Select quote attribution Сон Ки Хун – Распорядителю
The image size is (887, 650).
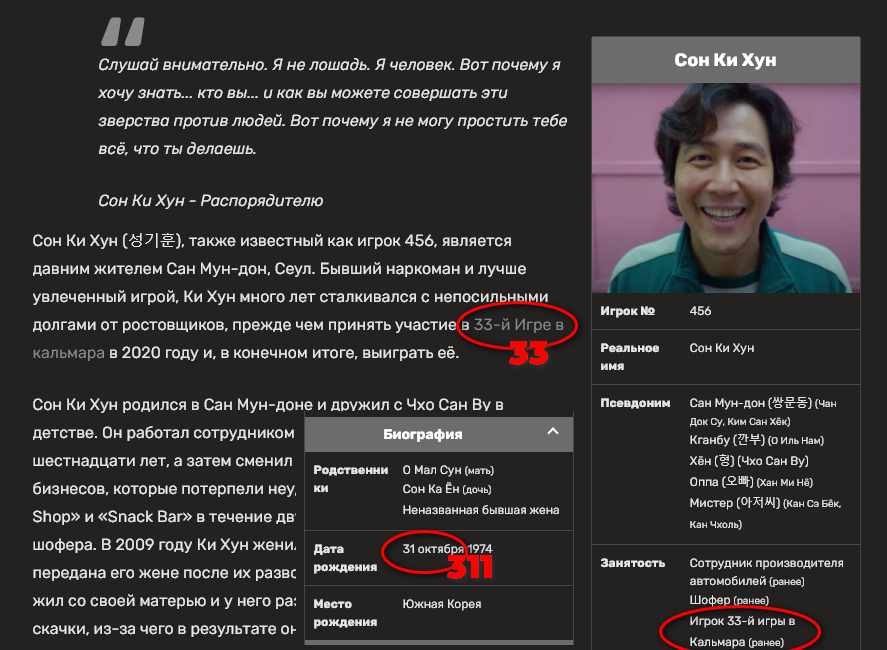pyautogui.click(x=210, y=200)
